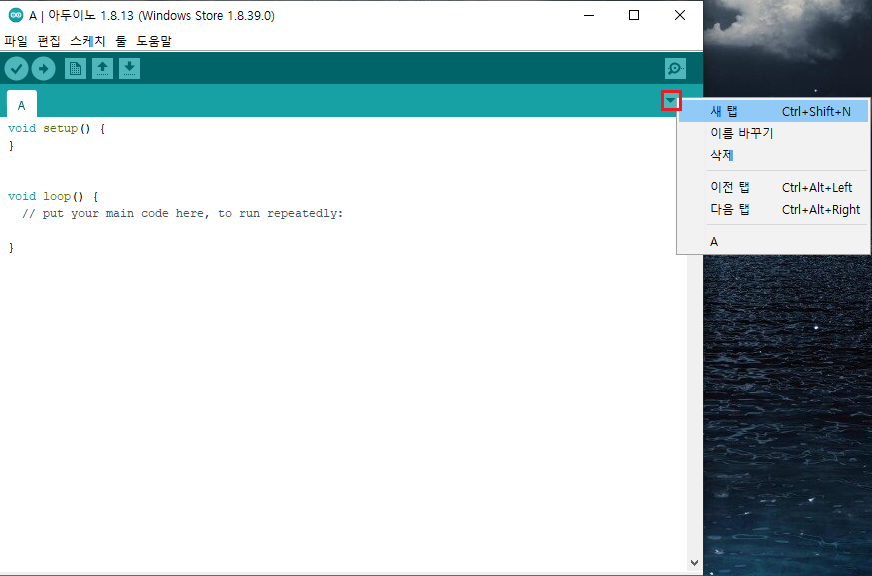This screenshot has width=872, height=576.
Task: Maximize the Arduino window
Action: click(634, 16)
